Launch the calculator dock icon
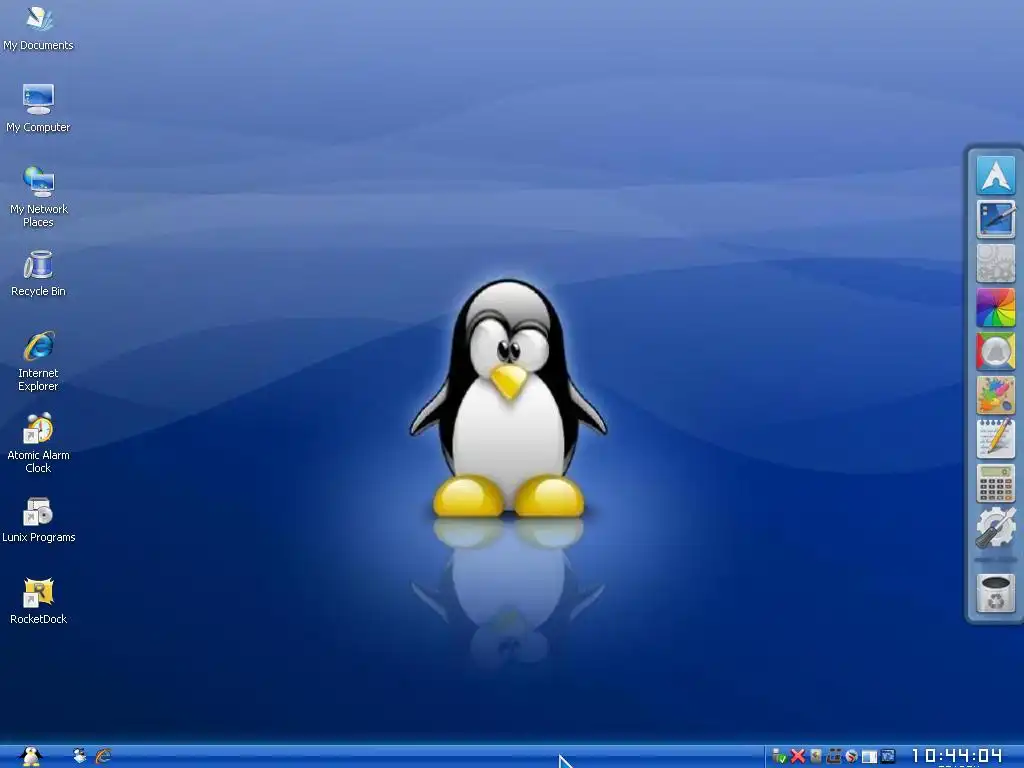Viewport: 1024px width, 768px height. click(995, 483)
